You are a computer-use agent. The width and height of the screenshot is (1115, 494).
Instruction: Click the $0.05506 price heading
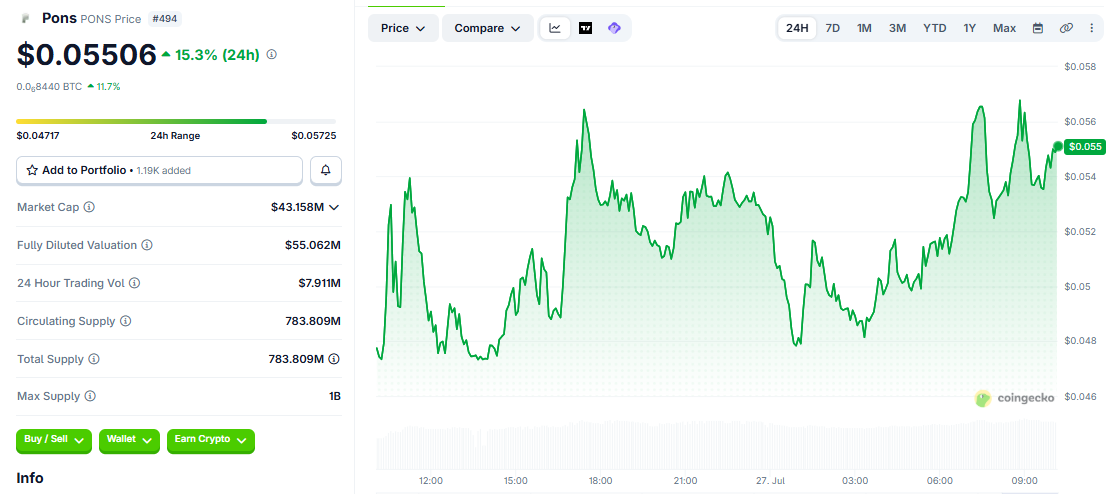tap(86, 55)
